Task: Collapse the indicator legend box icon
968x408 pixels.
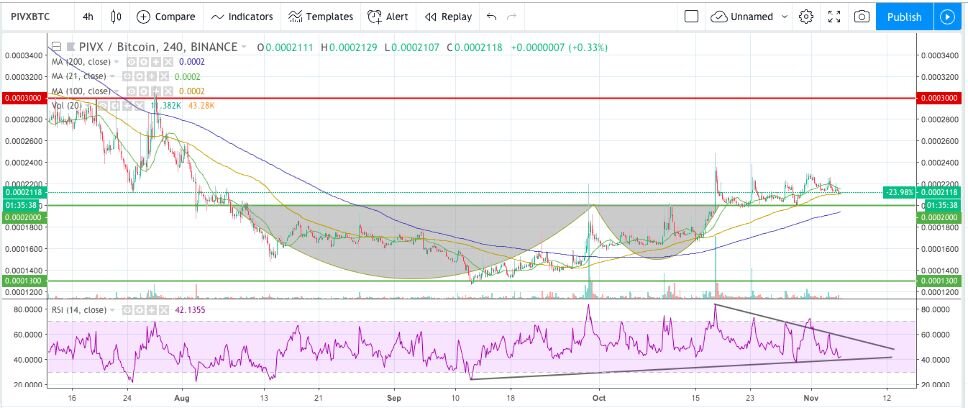Action: [x=56, y=46]
